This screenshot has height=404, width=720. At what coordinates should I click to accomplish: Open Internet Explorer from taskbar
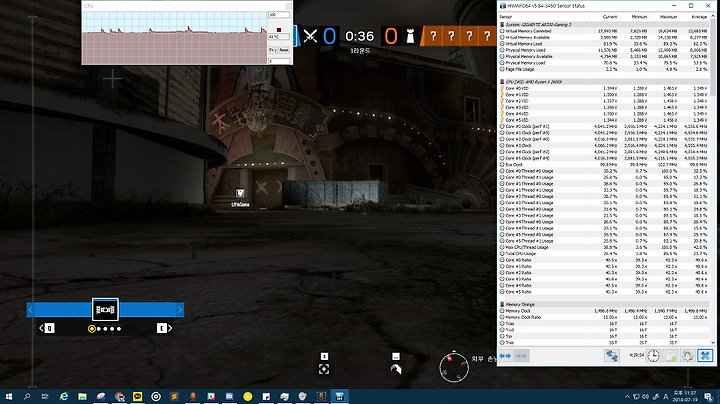tap(64, 396)
